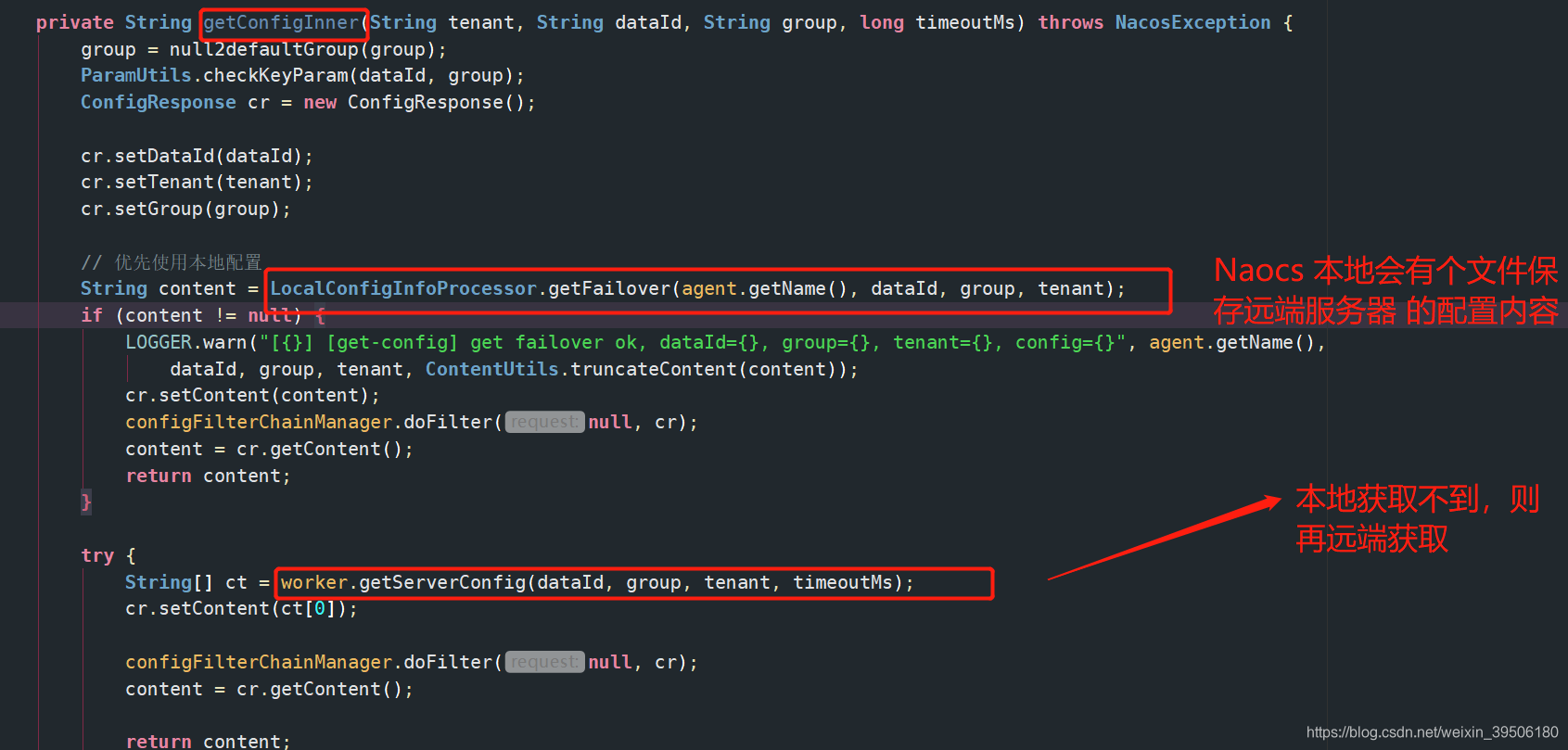Click the try keyword
The height and width of the screenshot is (750, 1568).
point(97,555)
